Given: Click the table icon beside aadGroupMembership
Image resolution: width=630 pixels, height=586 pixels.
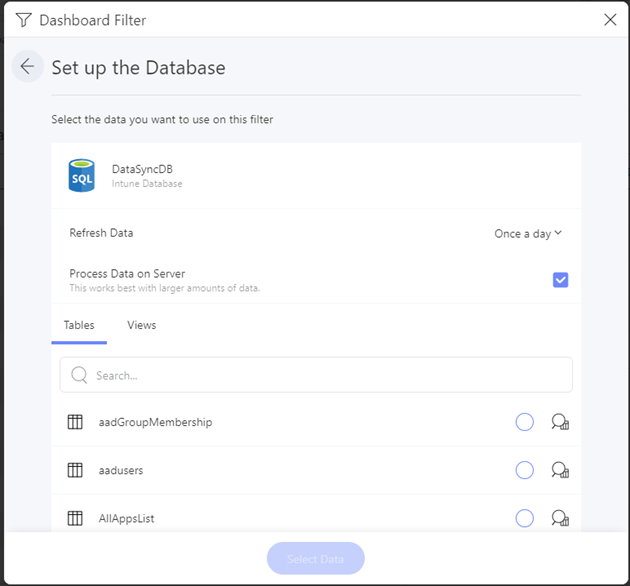Looking at the screenshot, I should pos(75,422).
